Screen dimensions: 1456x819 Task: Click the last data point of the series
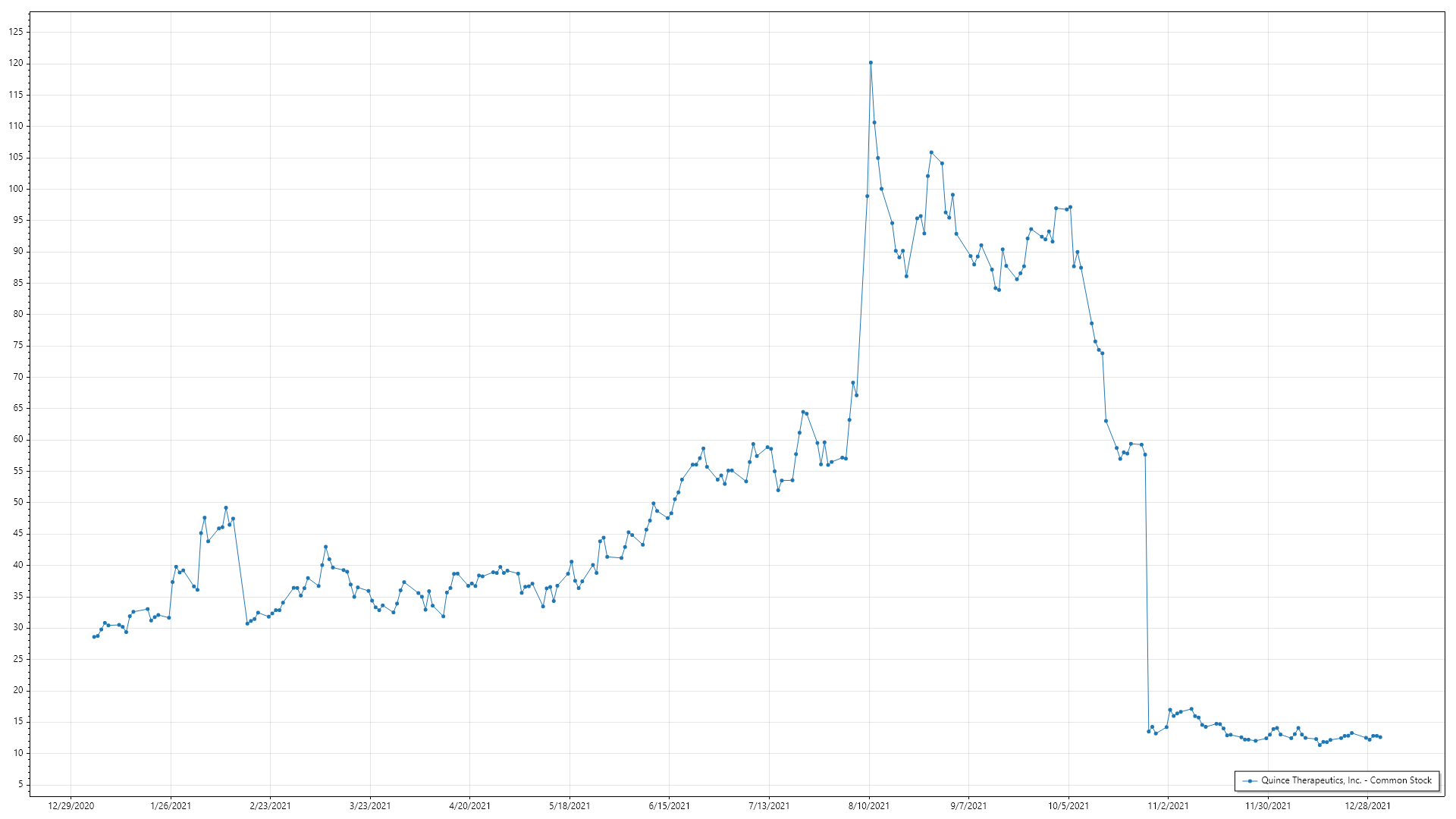1380,737
